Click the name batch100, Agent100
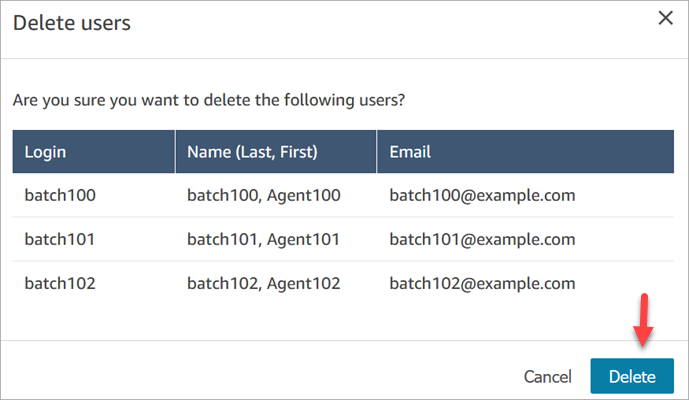Viewport: 689px width, 400px height. 264,196
